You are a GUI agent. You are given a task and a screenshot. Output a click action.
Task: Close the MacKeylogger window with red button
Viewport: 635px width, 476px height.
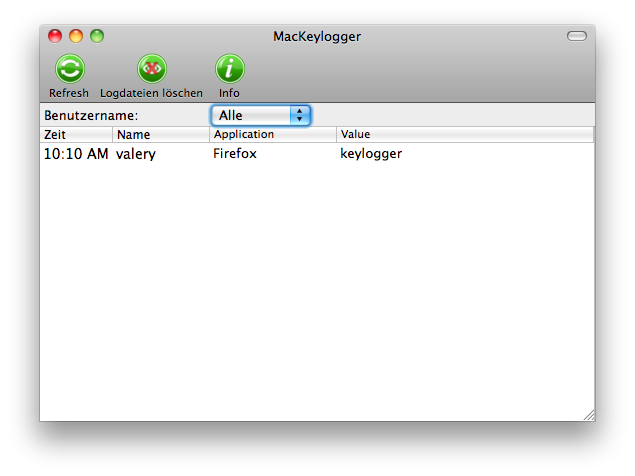(x=55, y=36)
